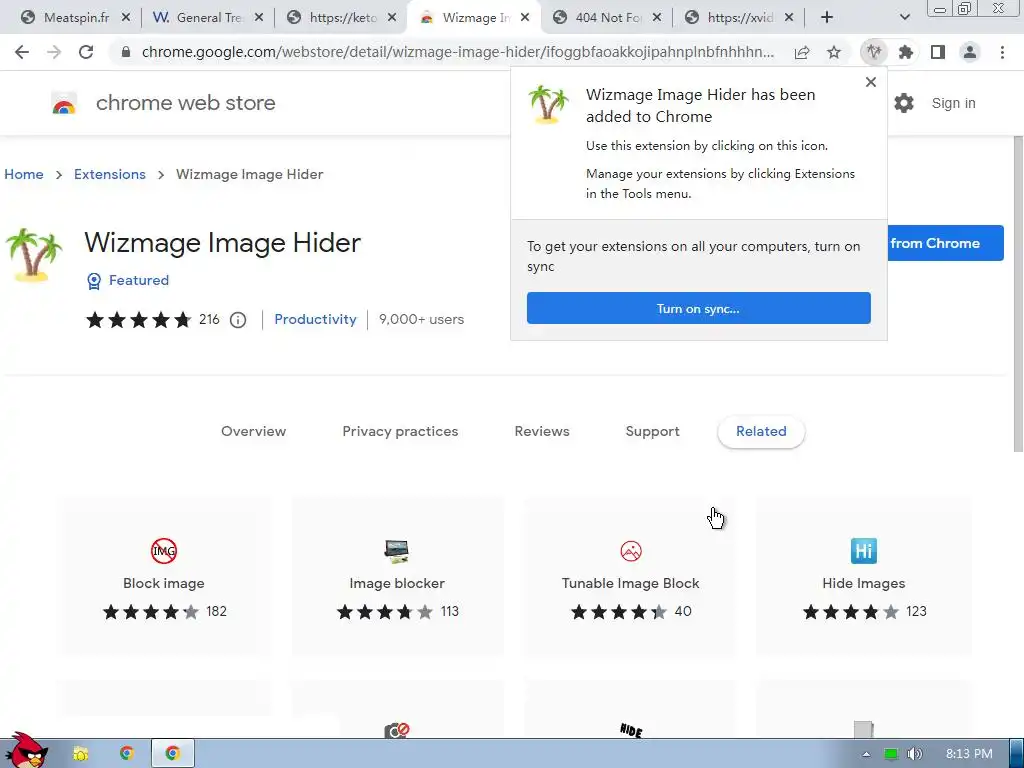Click the Chrome Web Store rainbow logo
Screen dimensions: 1024x768
(x=64, y=103)
